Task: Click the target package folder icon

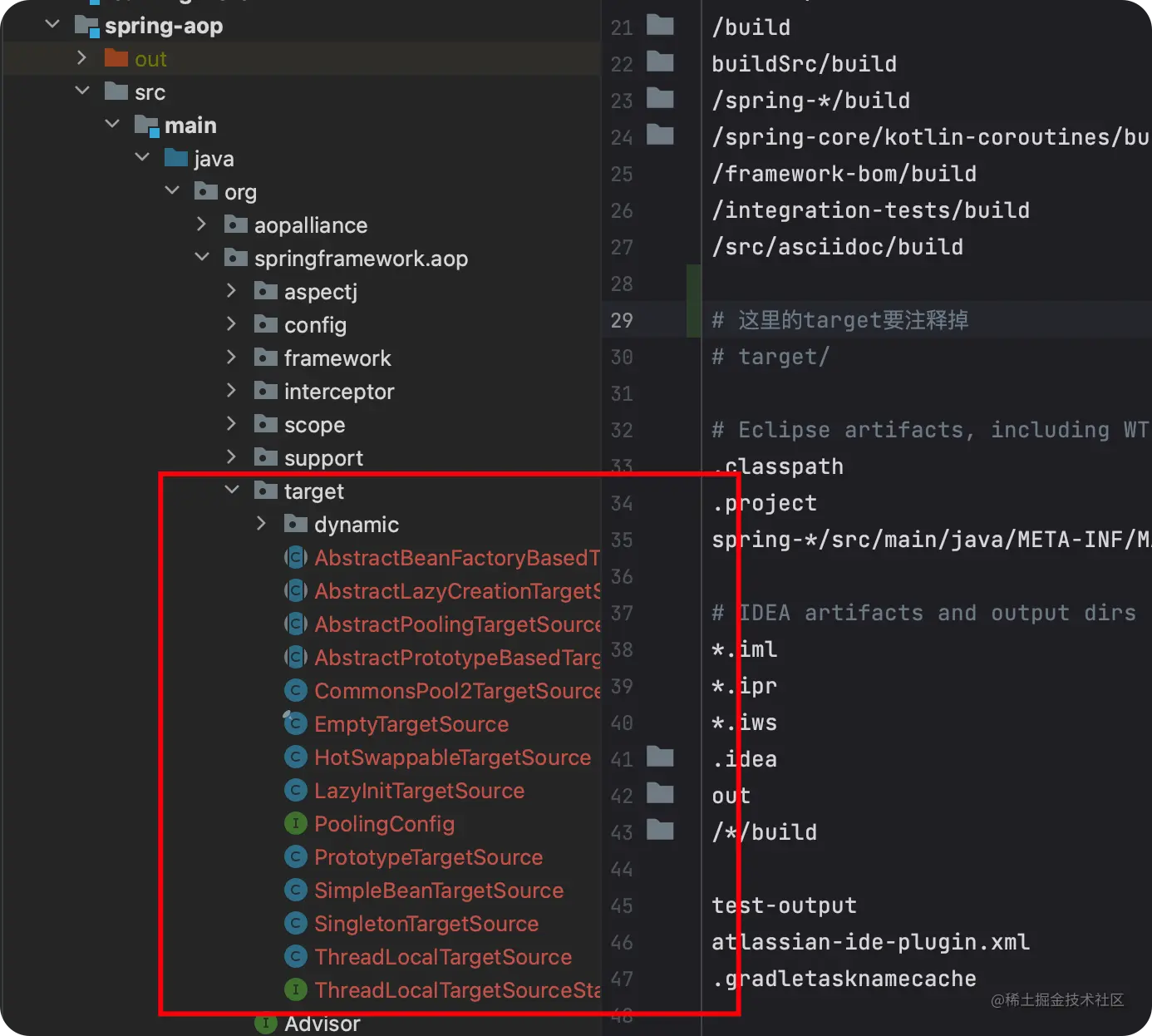Action: (266, 491)
